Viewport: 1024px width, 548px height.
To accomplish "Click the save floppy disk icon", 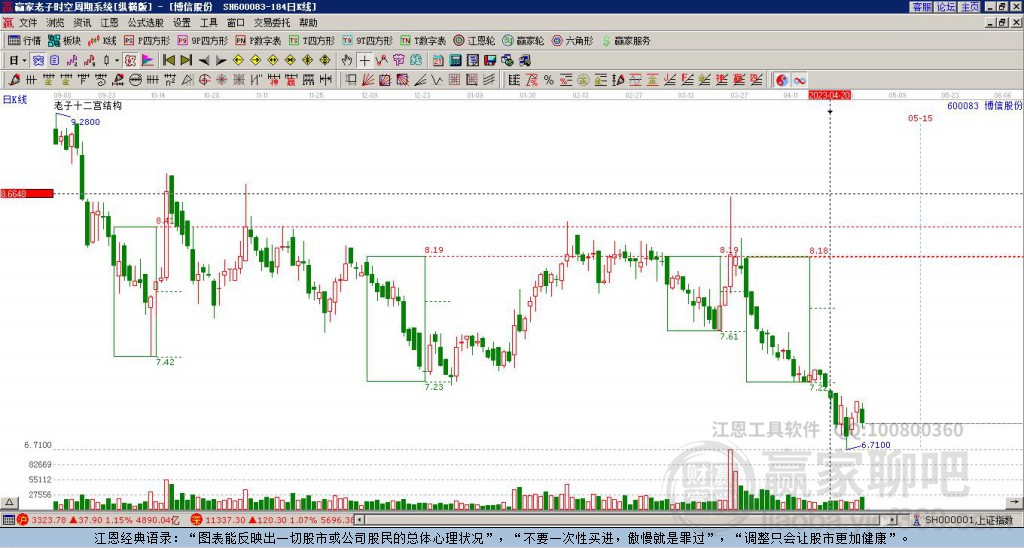I will (490, 61).
